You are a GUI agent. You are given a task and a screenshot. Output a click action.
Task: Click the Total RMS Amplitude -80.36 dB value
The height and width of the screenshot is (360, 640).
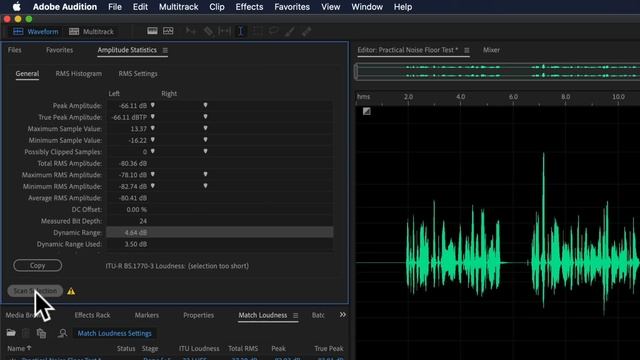click(133, 163)
